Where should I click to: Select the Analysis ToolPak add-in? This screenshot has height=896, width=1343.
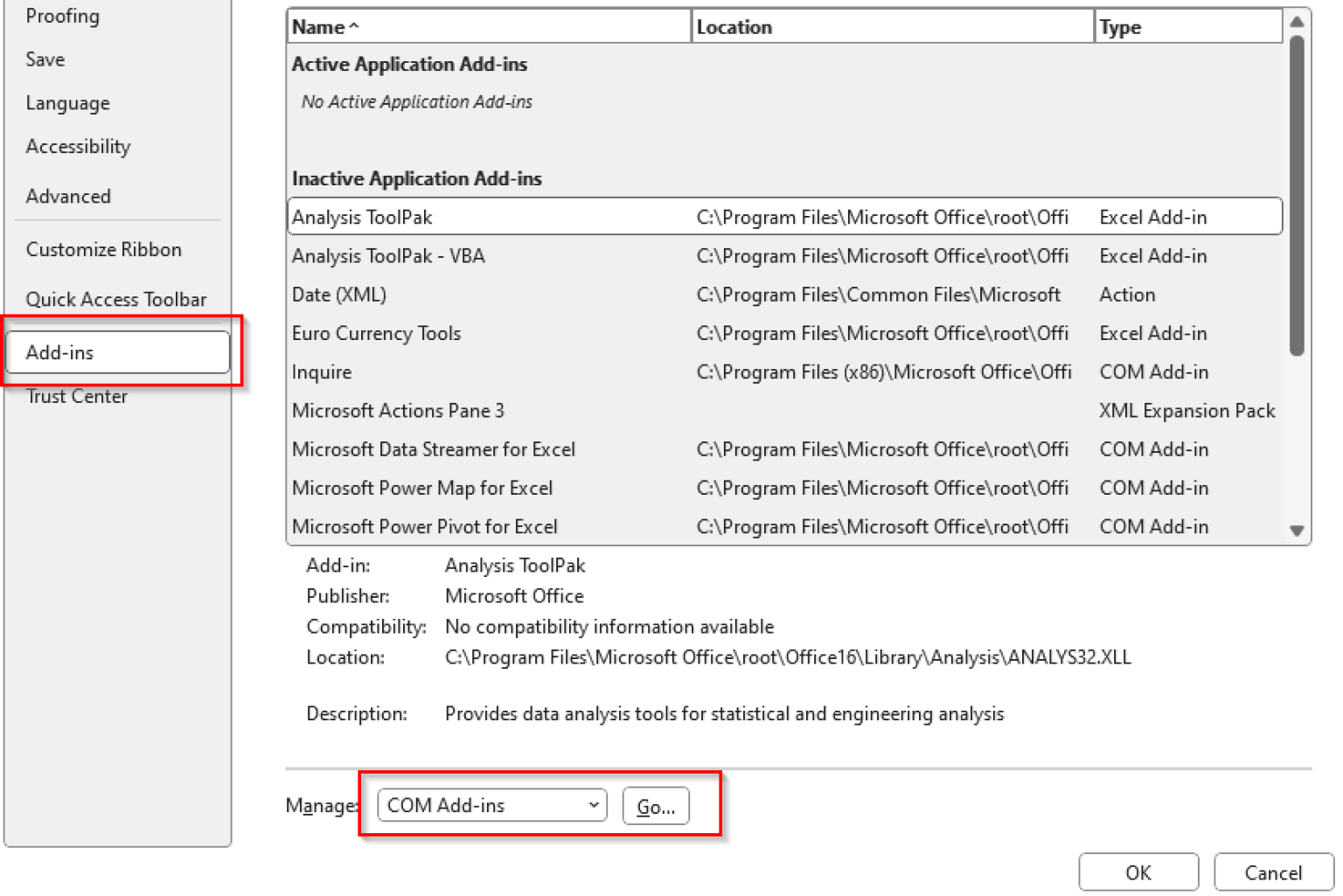click(362, 217)
